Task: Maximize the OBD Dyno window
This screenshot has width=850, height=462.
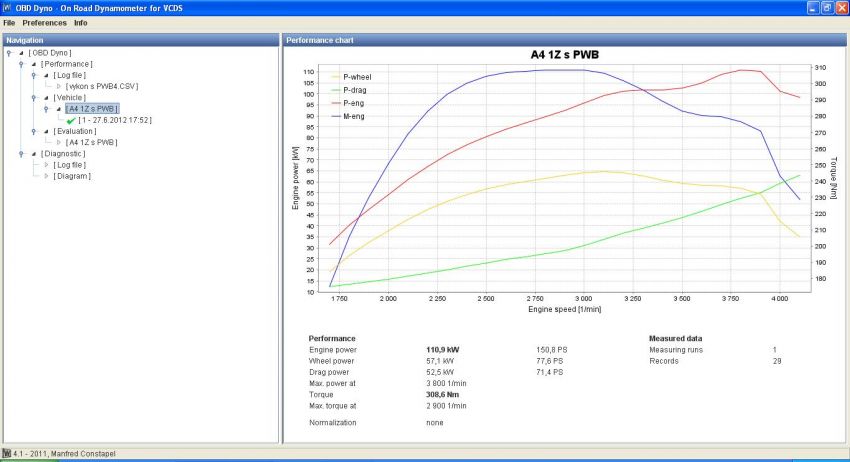Action: (827, 8)
